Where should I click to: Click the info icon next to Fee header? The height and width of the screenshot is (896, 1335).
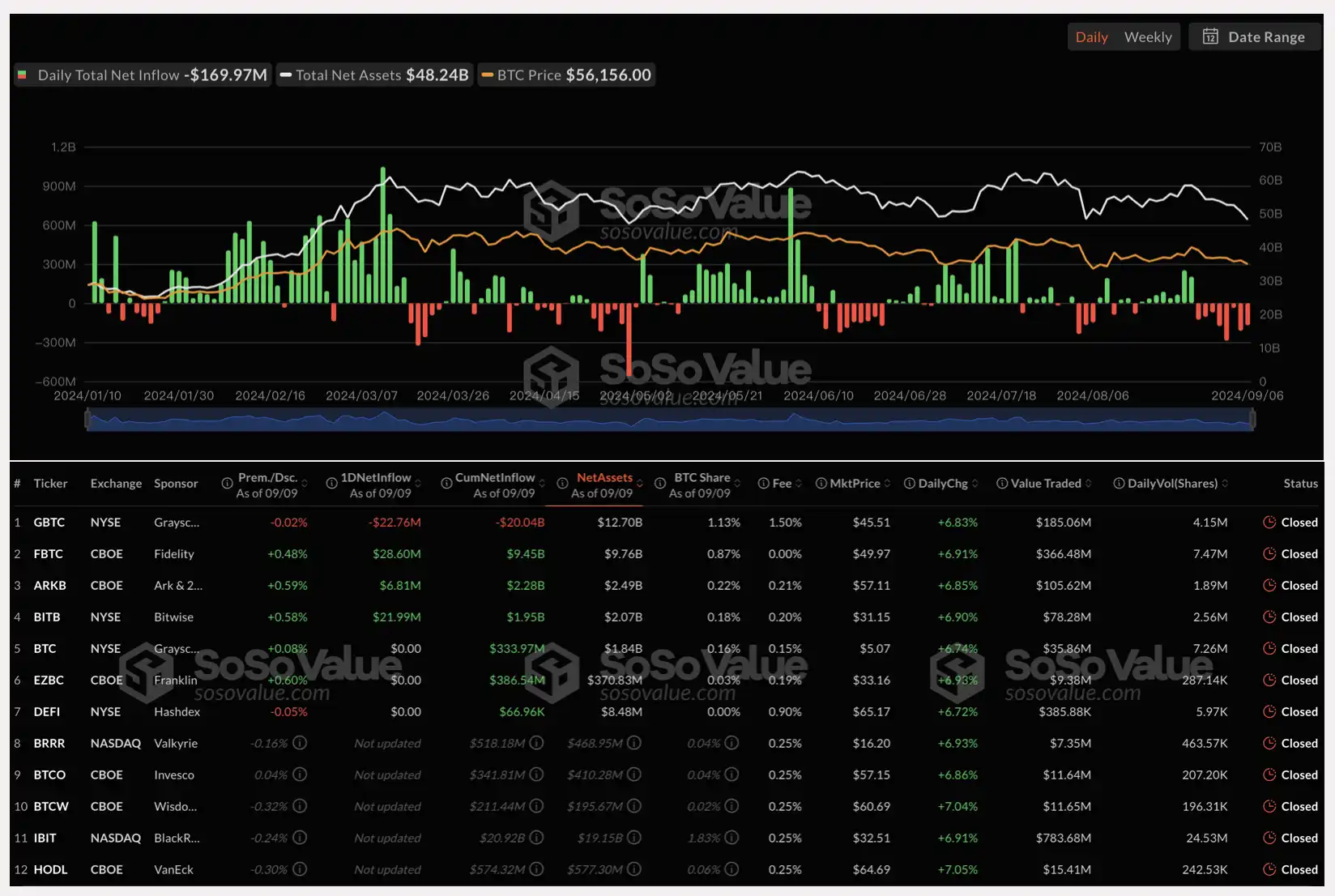point(763,484)
